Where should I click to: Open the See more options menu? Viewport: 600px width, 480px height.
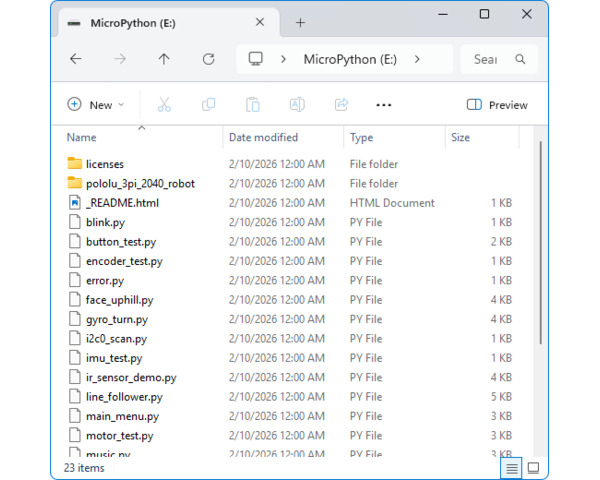383,105
